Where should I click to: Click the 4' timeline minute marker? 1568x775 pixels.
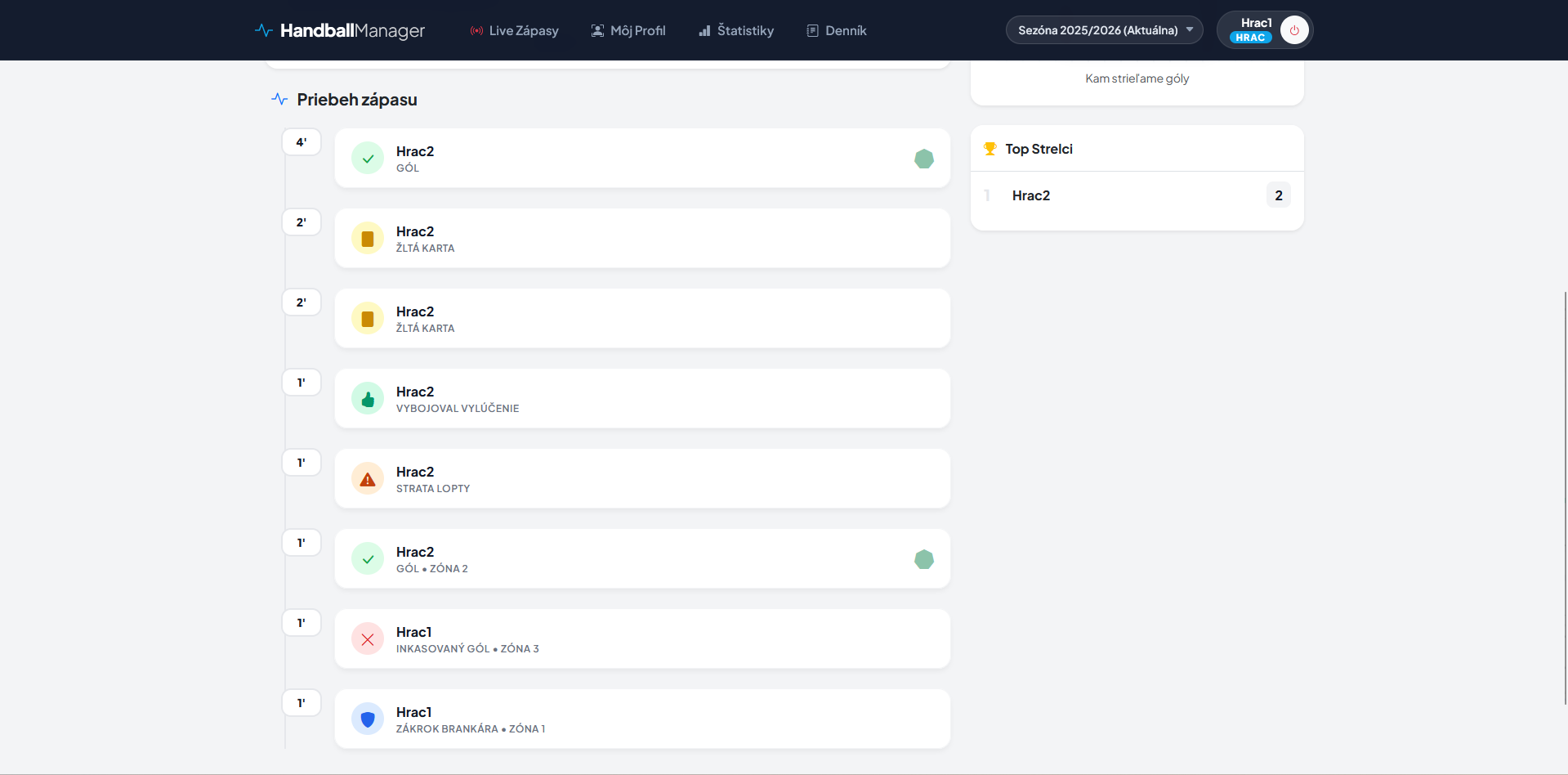coord(302,142)
